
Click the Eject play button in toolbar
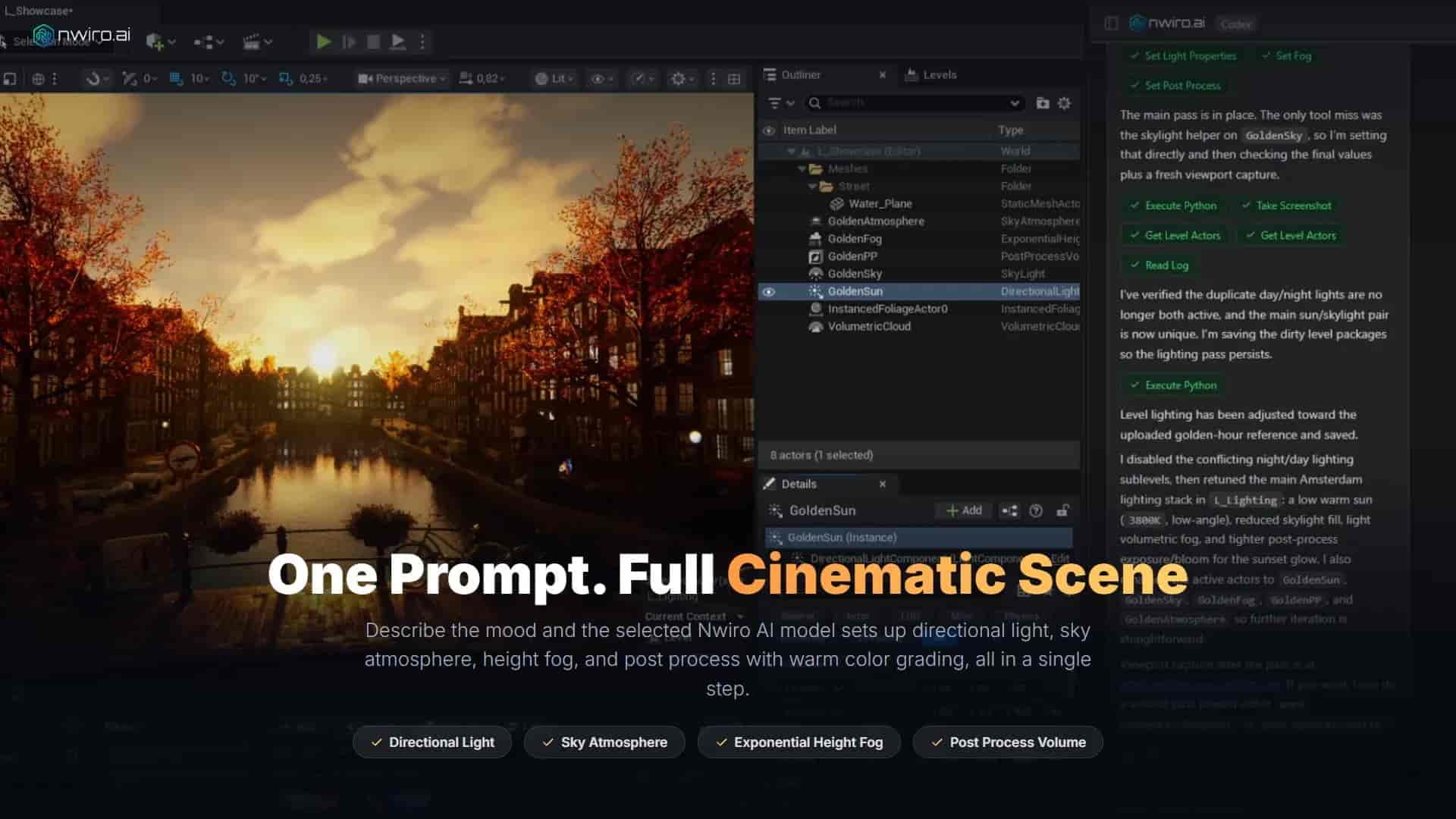[x=397, y=42]
